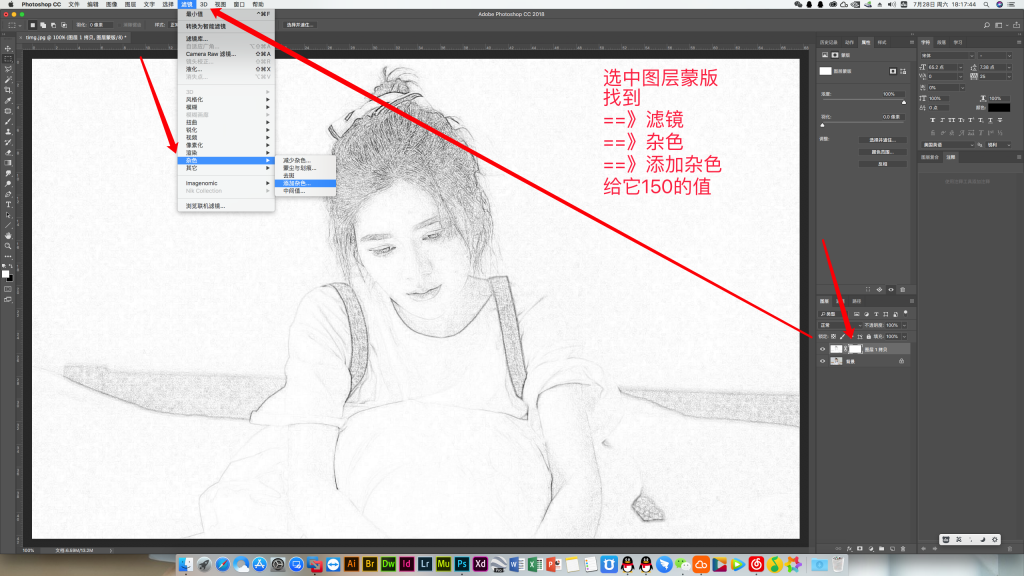Add layer style via fx icon
Viewport: 1024px width, 576px height.
click(x=850, y=549)
